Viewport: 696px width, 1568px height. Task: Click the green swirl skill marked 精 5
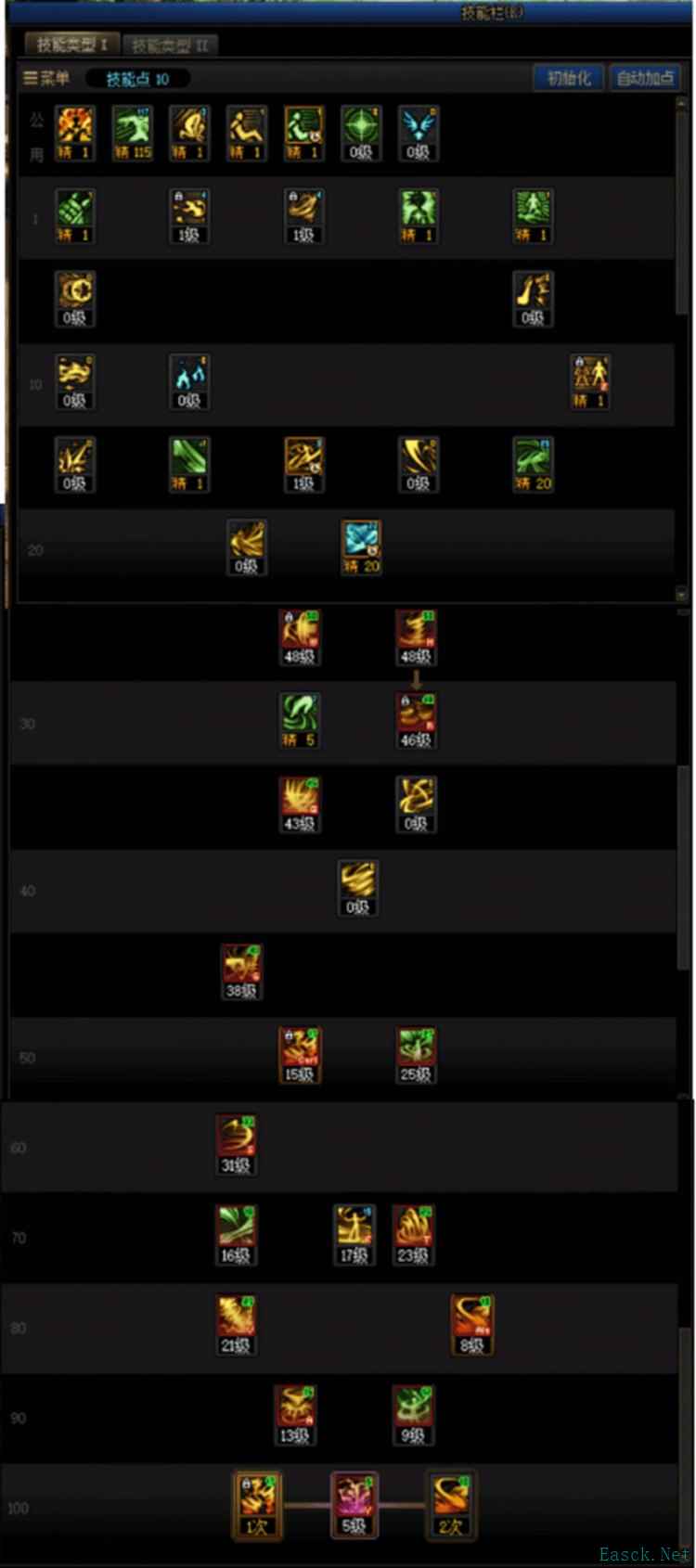click(x=299, y=721)
